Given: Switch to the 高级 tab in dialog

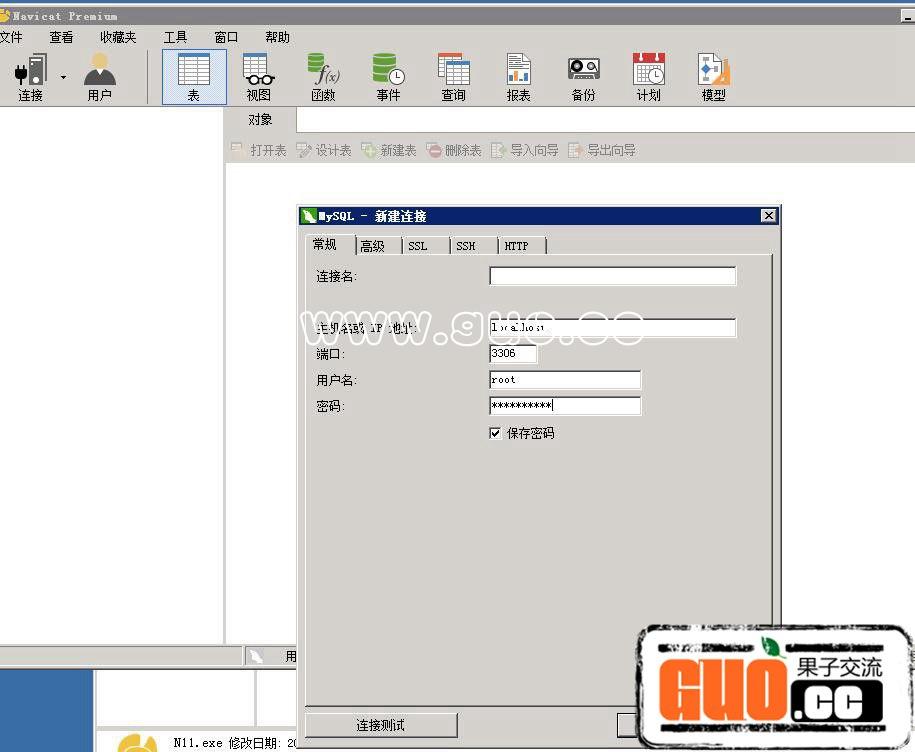Looking at the screenshot, I should (373, 246).
